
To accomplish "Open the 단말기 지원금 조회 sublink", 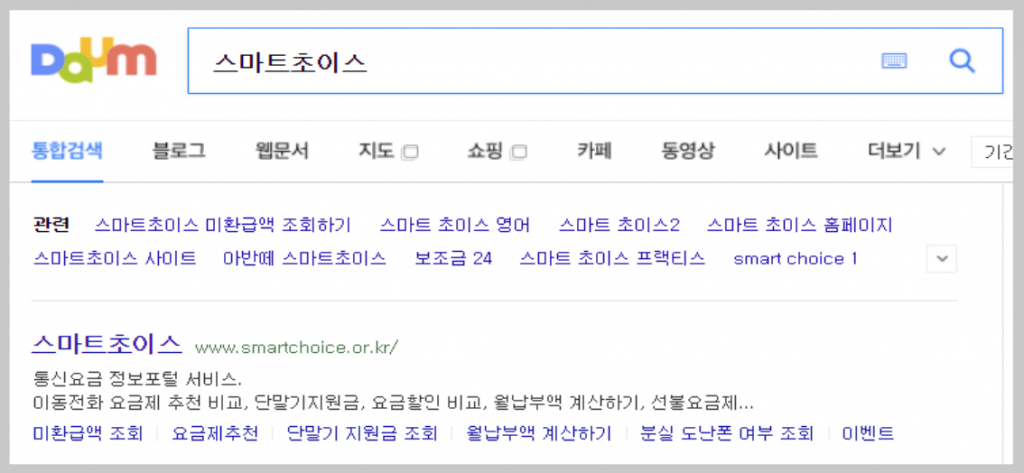I will (362, 433).
